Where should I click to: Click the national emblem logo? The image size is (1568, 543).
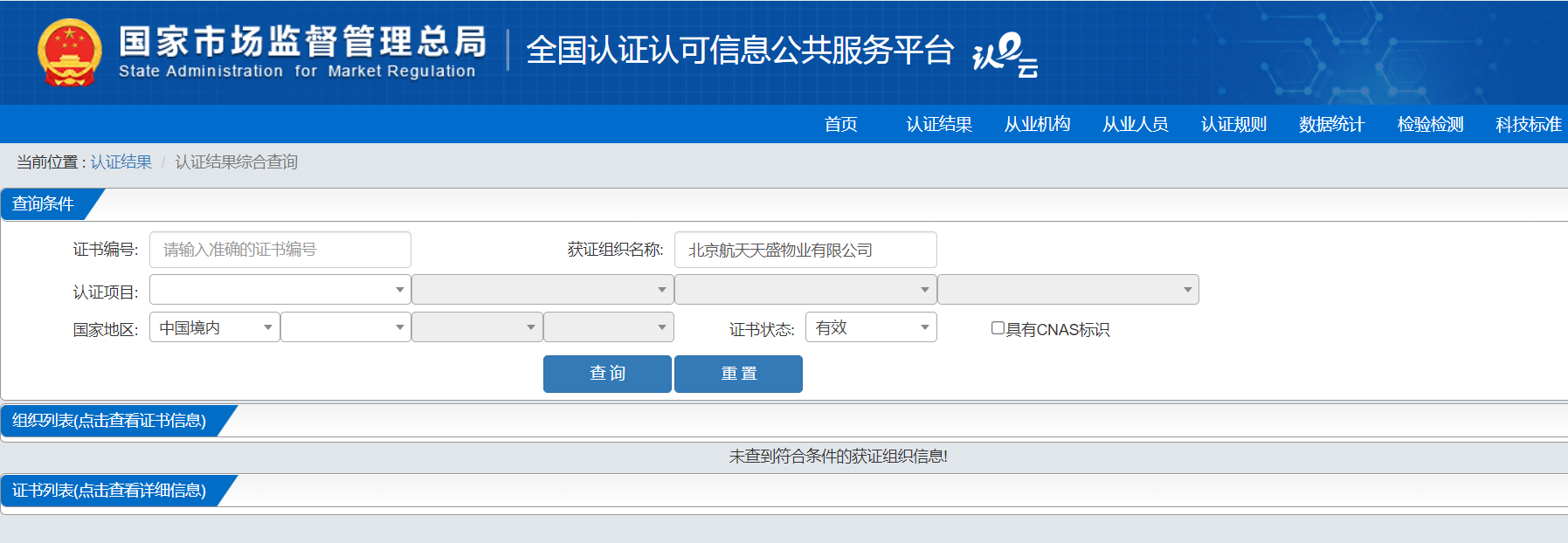pyautogui.click(x=70, y=52)
